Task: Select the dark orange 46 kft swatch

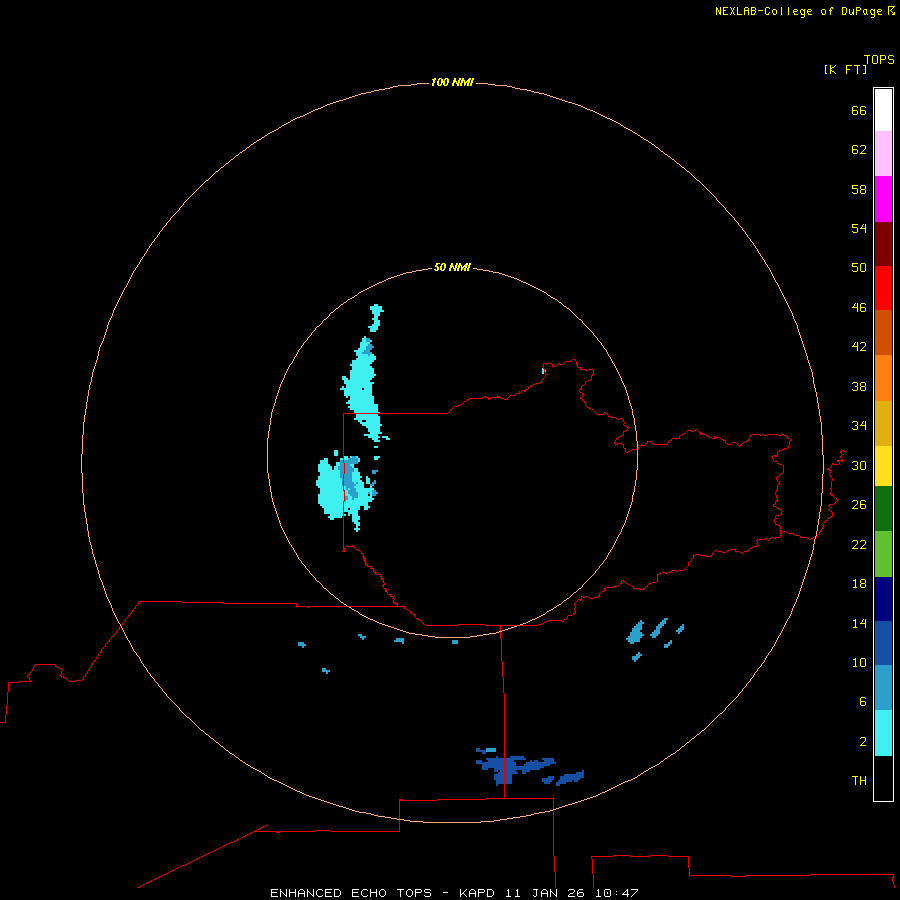Action: click(883, 332)
